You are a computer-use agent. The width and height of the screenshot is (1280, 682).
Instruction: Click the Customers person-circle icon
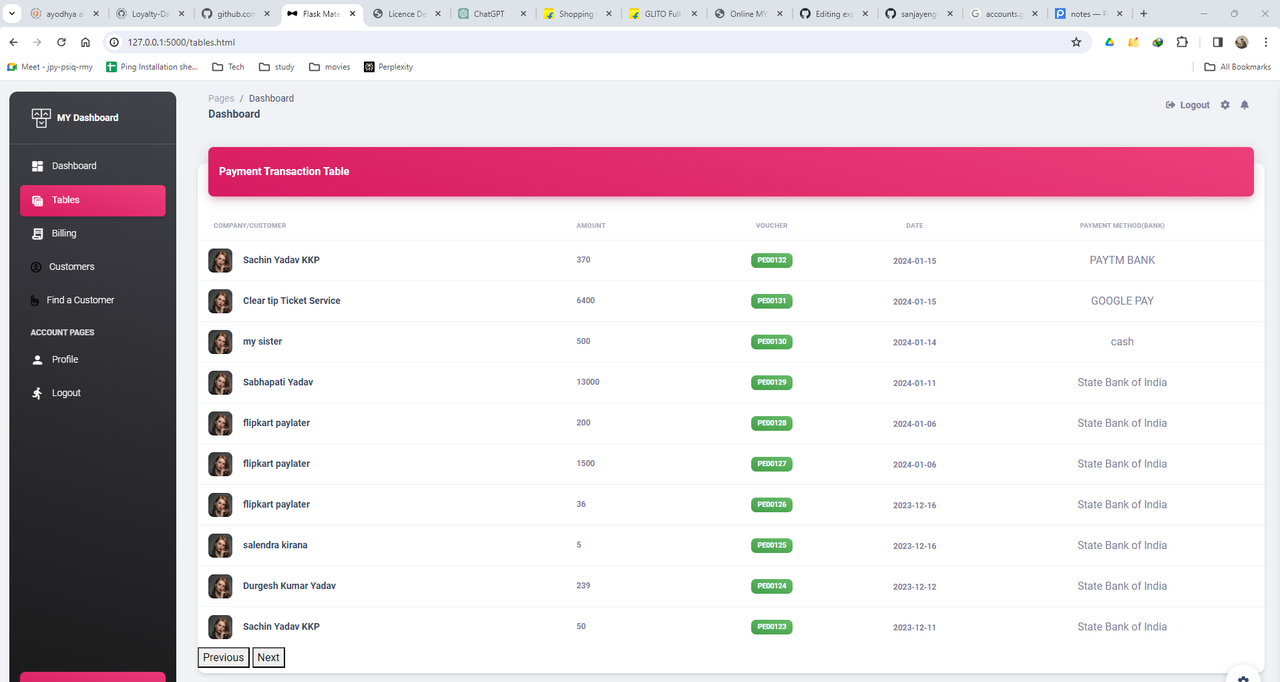click(x=37, y=267)
